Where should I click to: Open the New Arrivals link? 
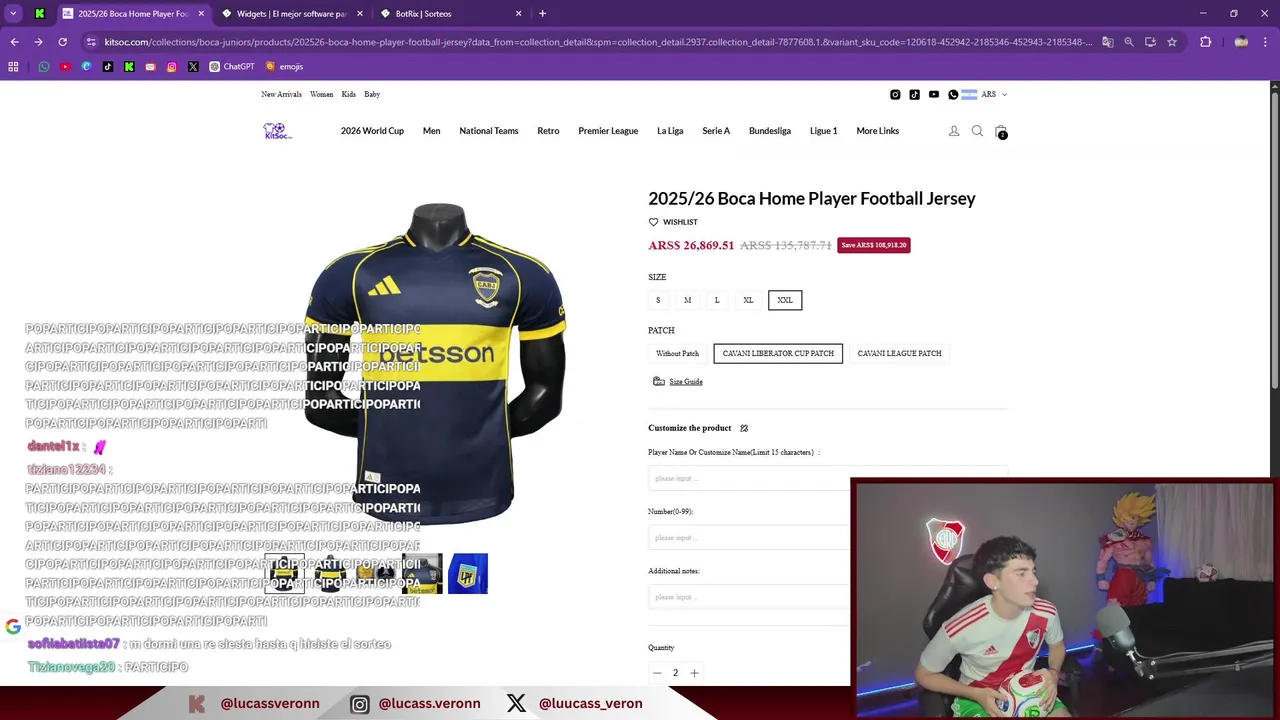[x=281, y=94]
